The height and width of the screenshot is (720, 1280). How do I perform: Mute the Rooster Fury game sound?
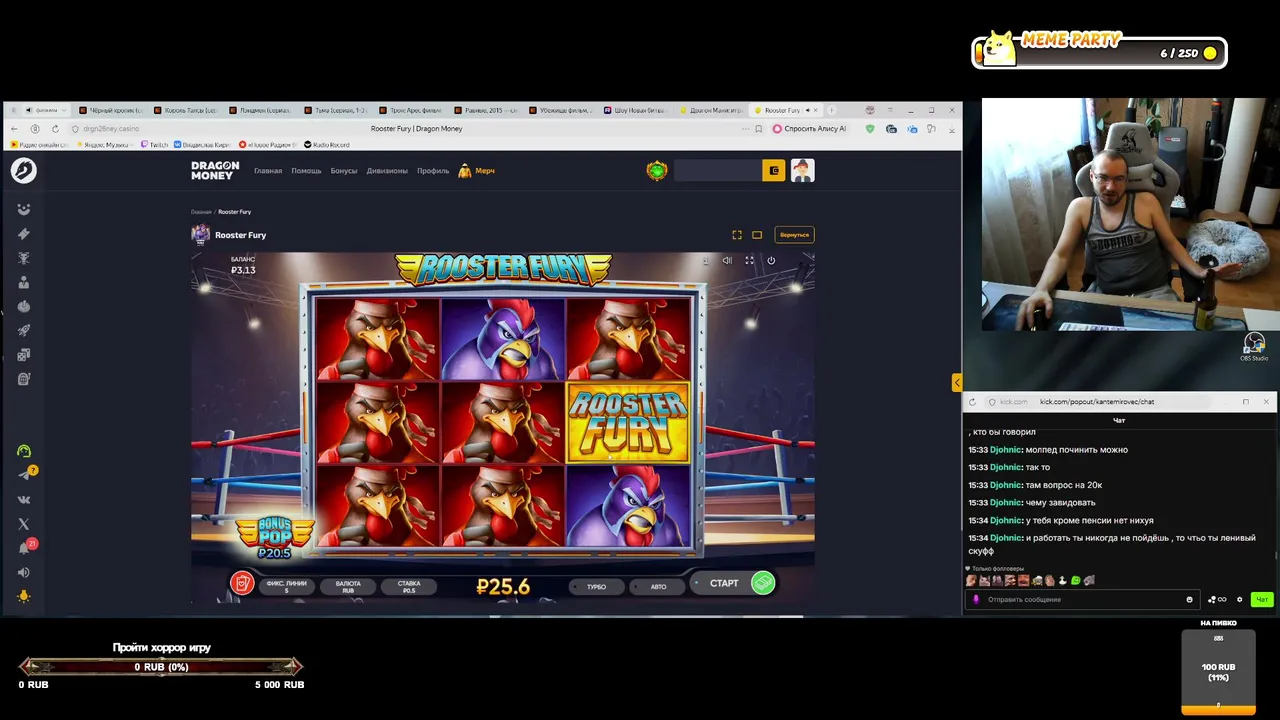[x=727, y=261]
